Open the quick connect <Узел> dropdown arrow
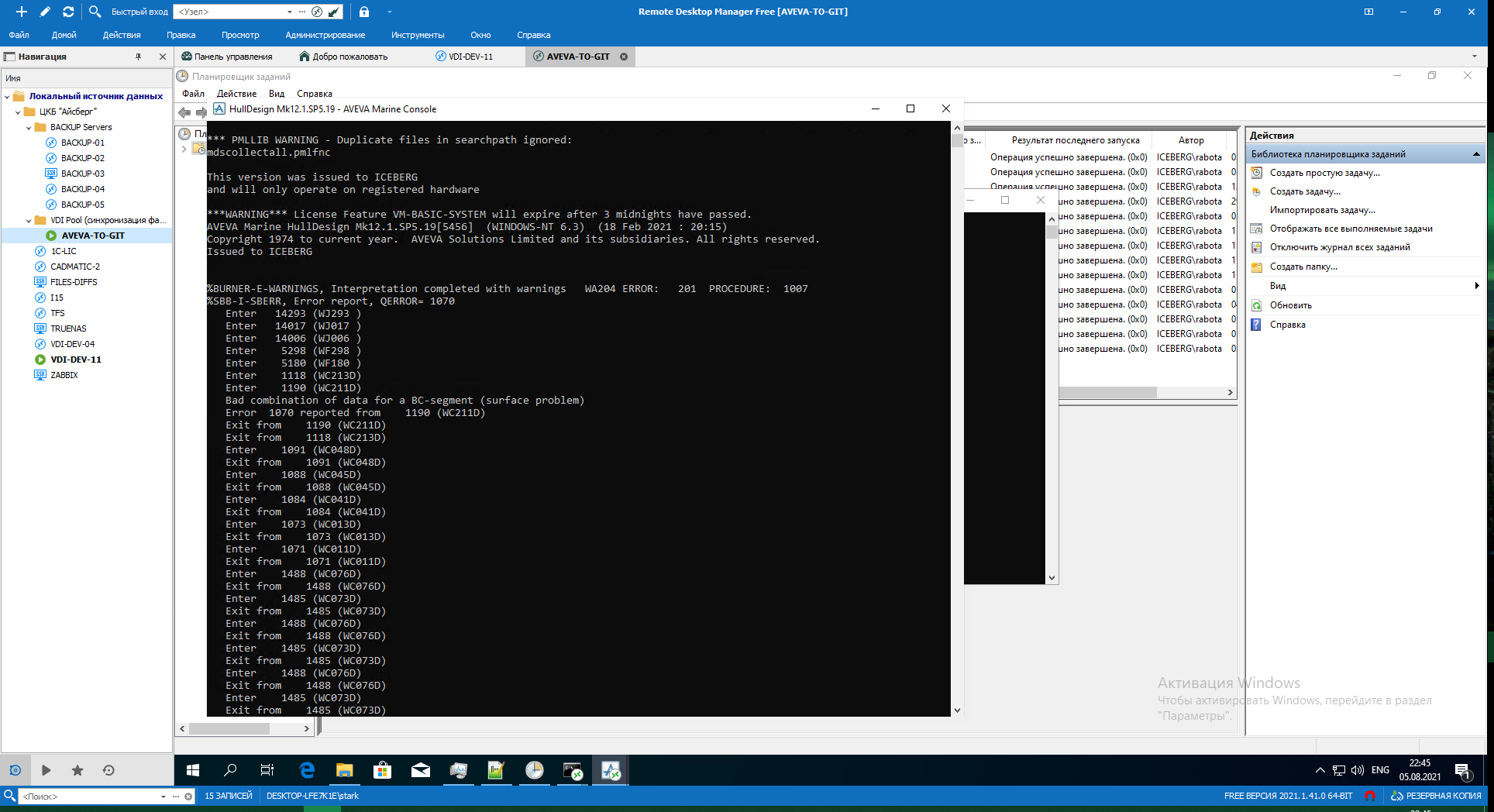The height and width of the screenshot is (812, 1494). [289, 12]
